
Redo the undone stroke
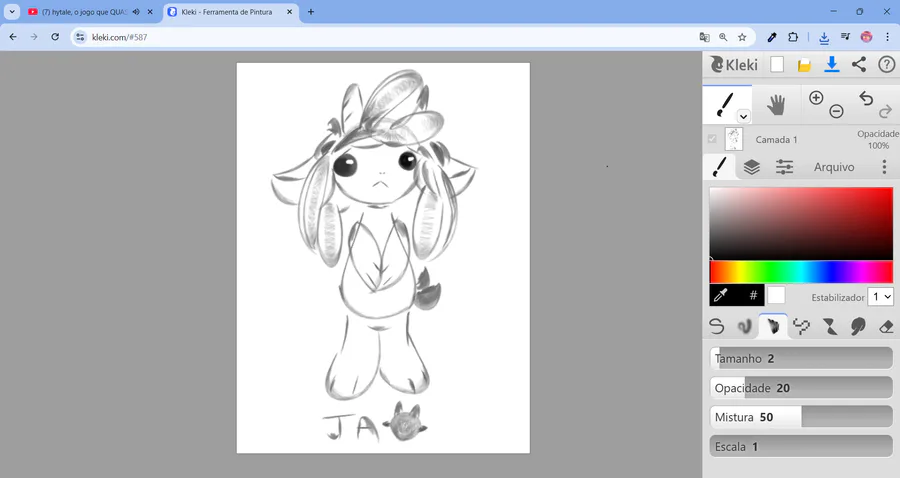point(886,111)
